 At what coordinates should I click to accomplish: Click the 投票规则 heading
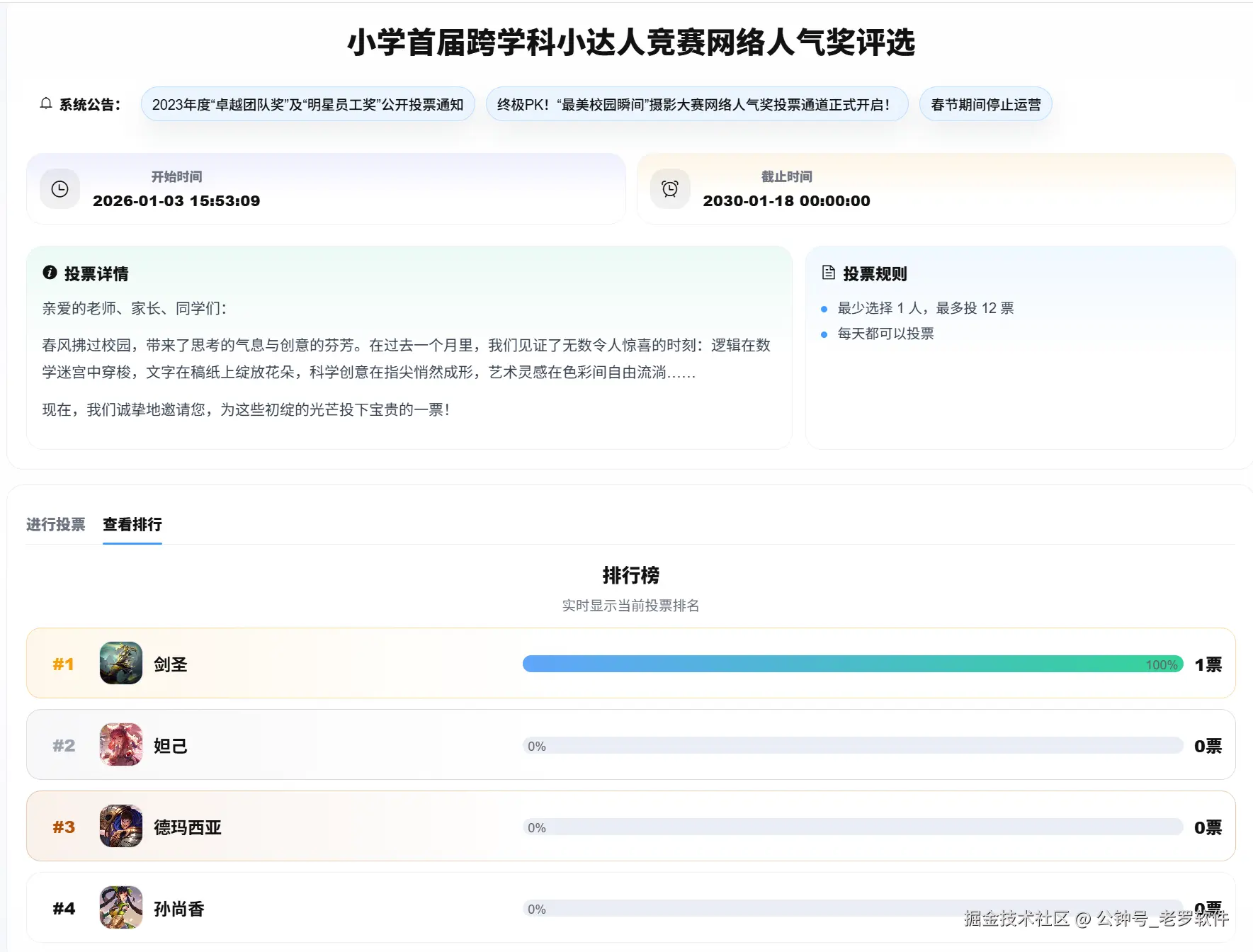pos(875,273)
